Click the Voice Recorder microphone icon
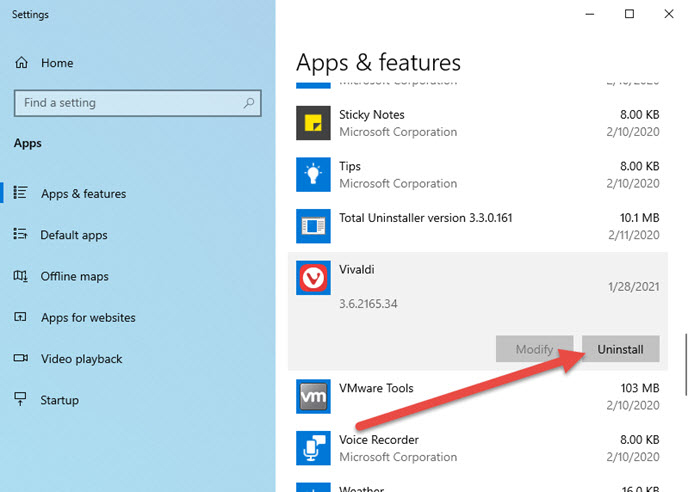This screenshot has height=492, width=688. point(313,448)
